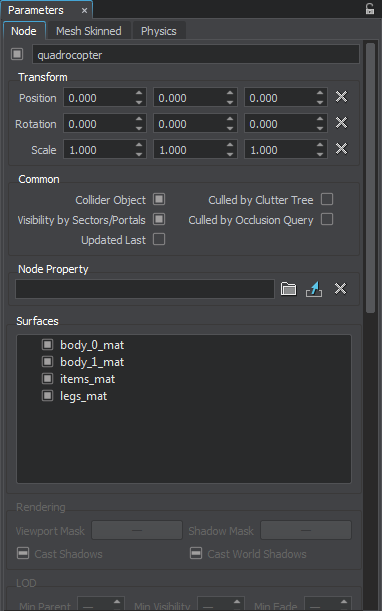
Task: Click the quadrocopter node name field
Action: click(196, 55)
